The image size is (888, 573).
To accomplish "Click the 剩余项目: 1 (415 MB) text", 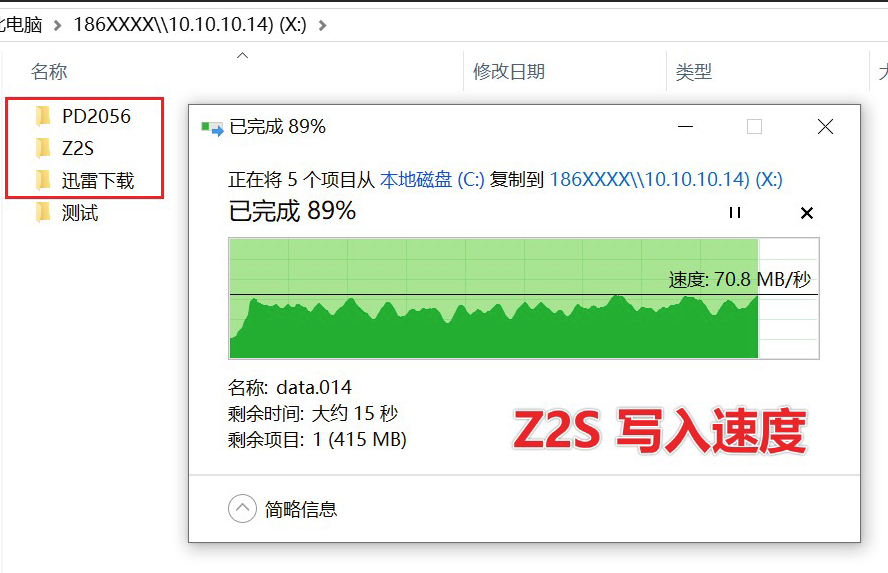I will click(317, 439).
